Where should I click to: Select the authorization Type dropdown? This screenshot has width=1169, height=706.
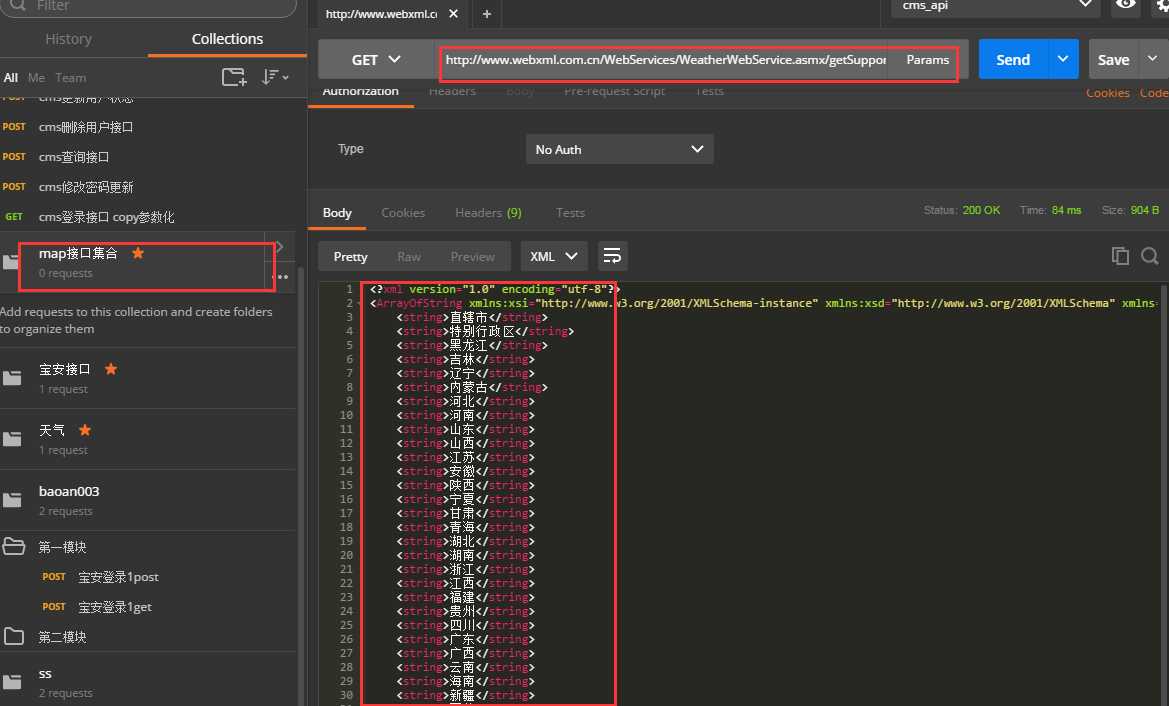(620, 149)
